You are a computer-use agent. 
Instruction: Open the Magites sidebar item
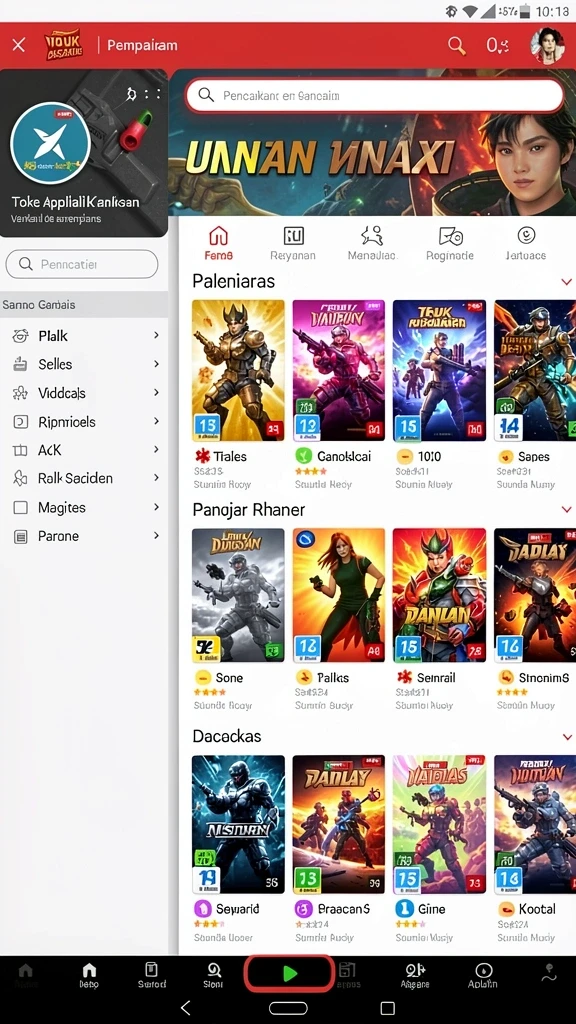pos(84,507)
